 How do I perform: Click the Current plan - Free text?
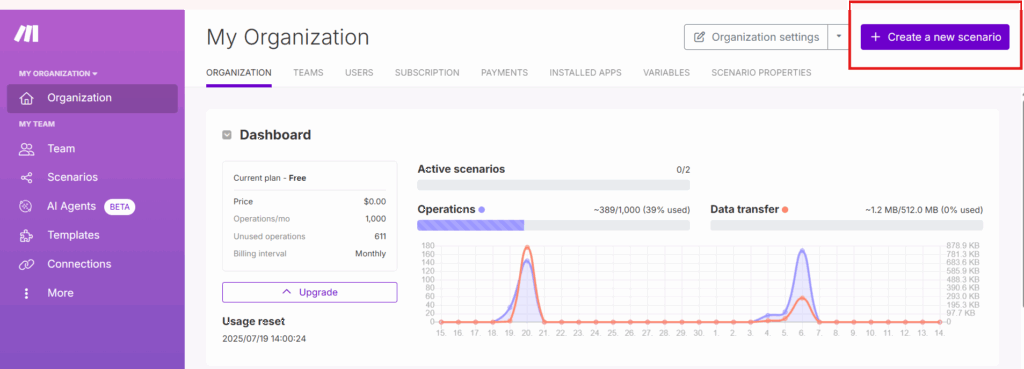click(x=269, y=178)
